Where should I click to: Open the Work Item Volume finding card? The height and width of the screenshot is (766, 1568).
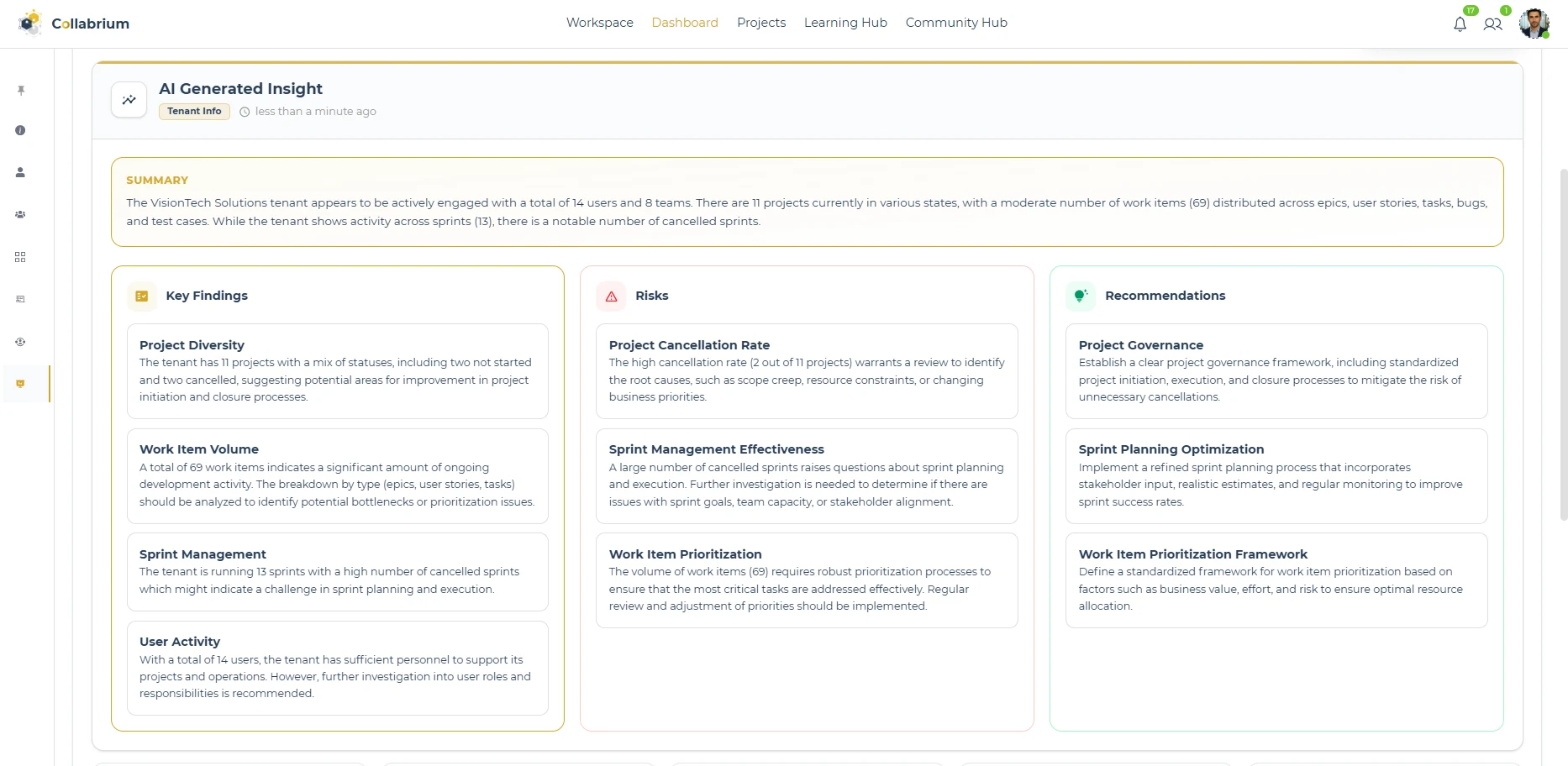coord(338,476)
